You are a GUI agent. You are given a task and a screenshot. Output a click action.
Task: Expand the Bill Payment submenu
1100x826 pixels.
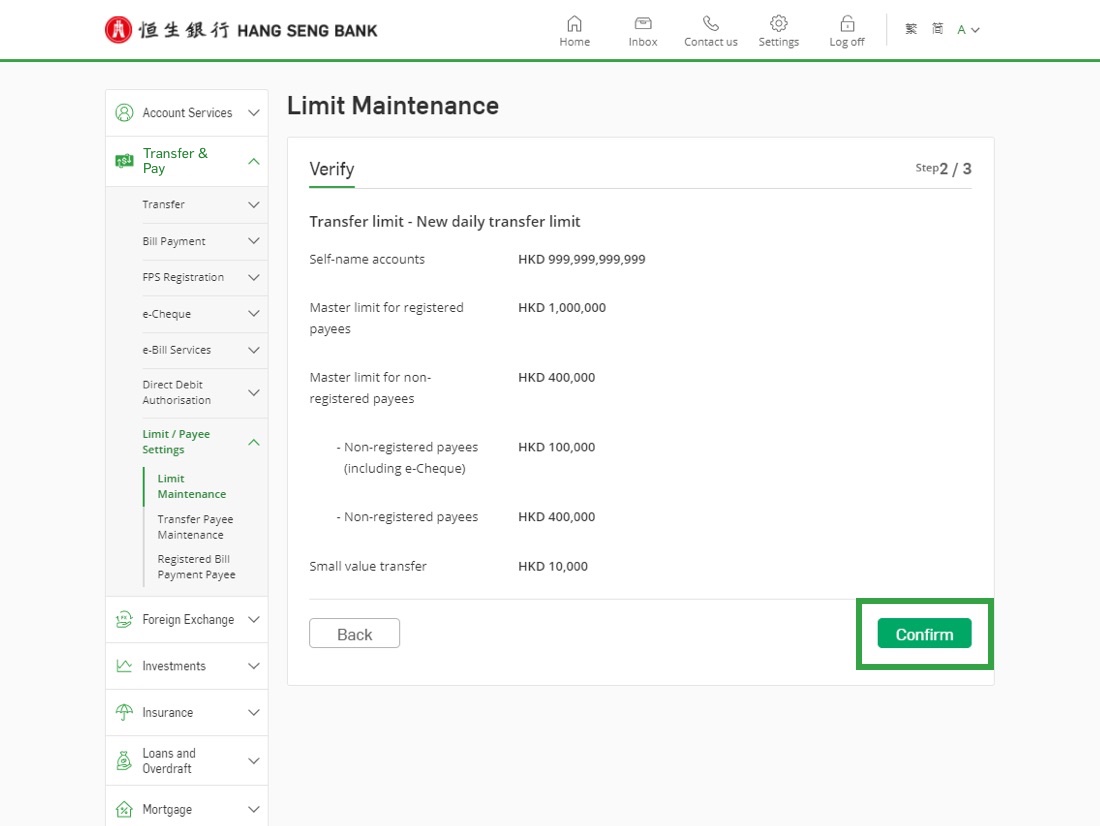(x=253, y=241)
